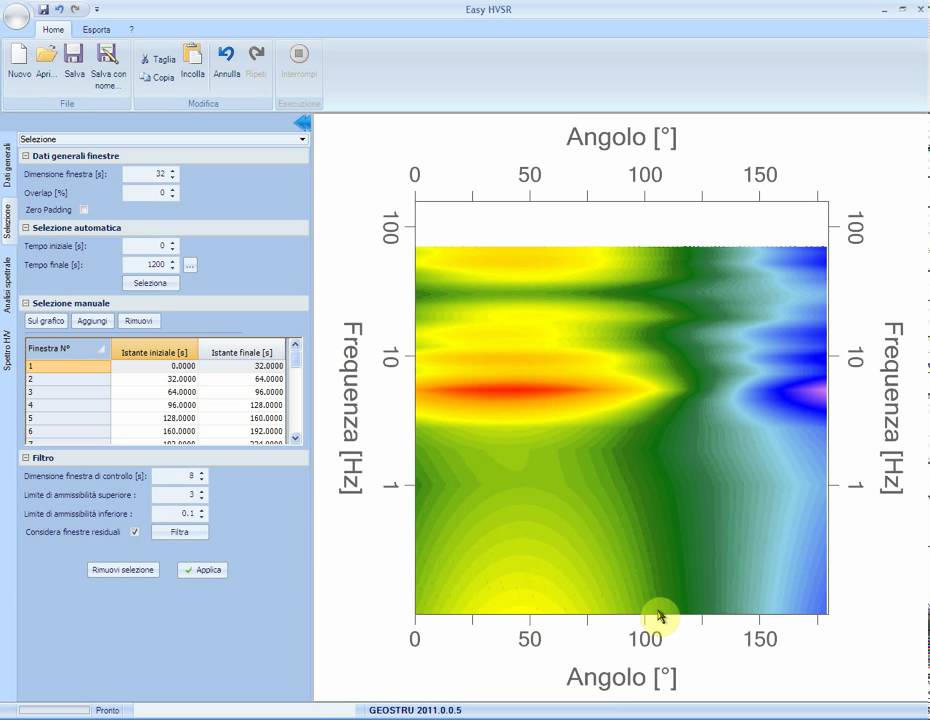Cut selection with Taglia
Screen dimensions: 930x720
pyautogui.click(x=158, y=59)
